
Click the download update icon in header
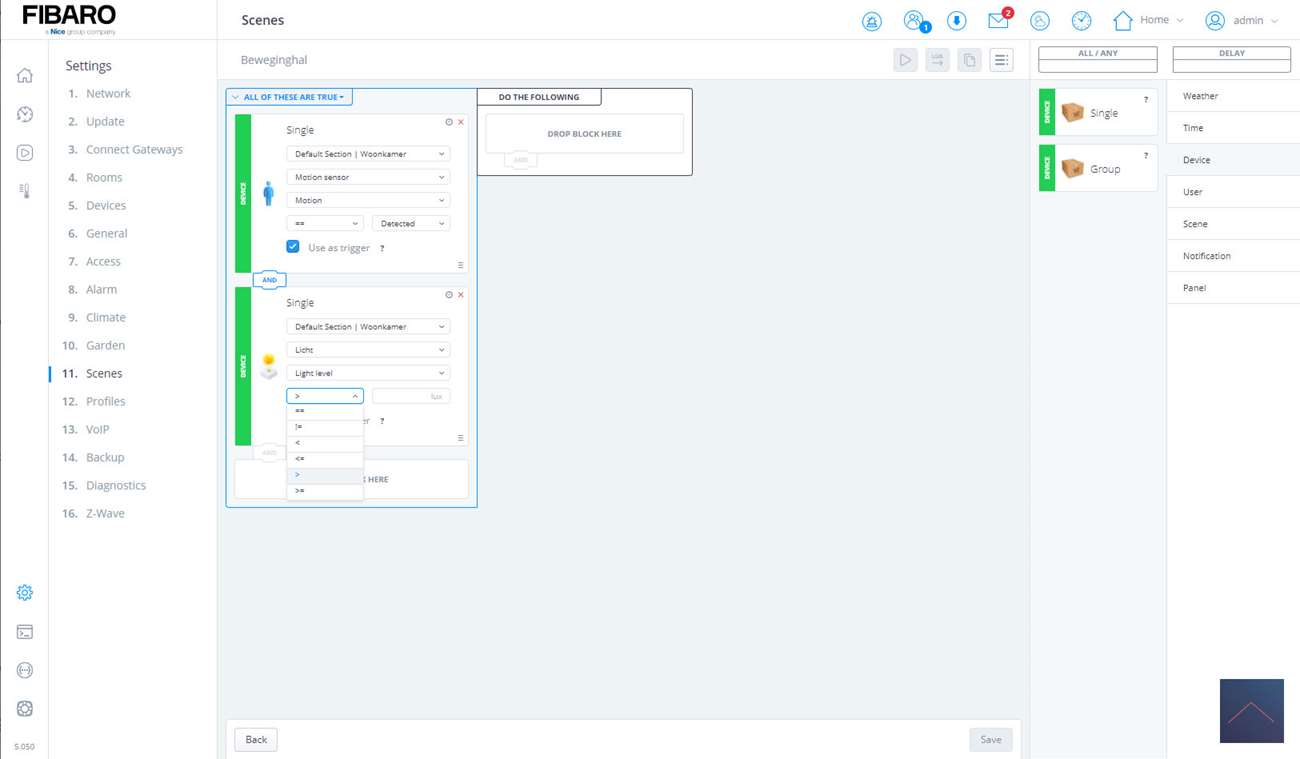click(x=956, y=20)
